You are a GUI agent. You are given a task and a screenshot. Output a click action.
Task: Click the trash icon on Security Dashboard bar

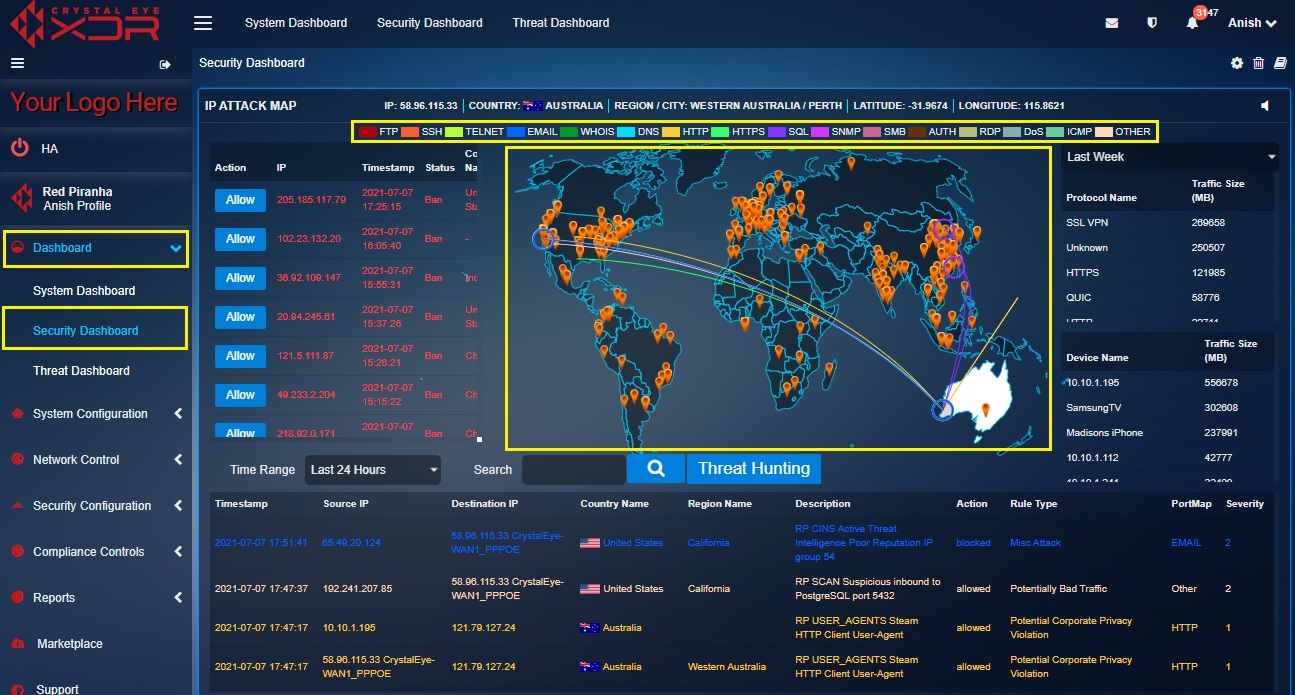pos(1259,63)
